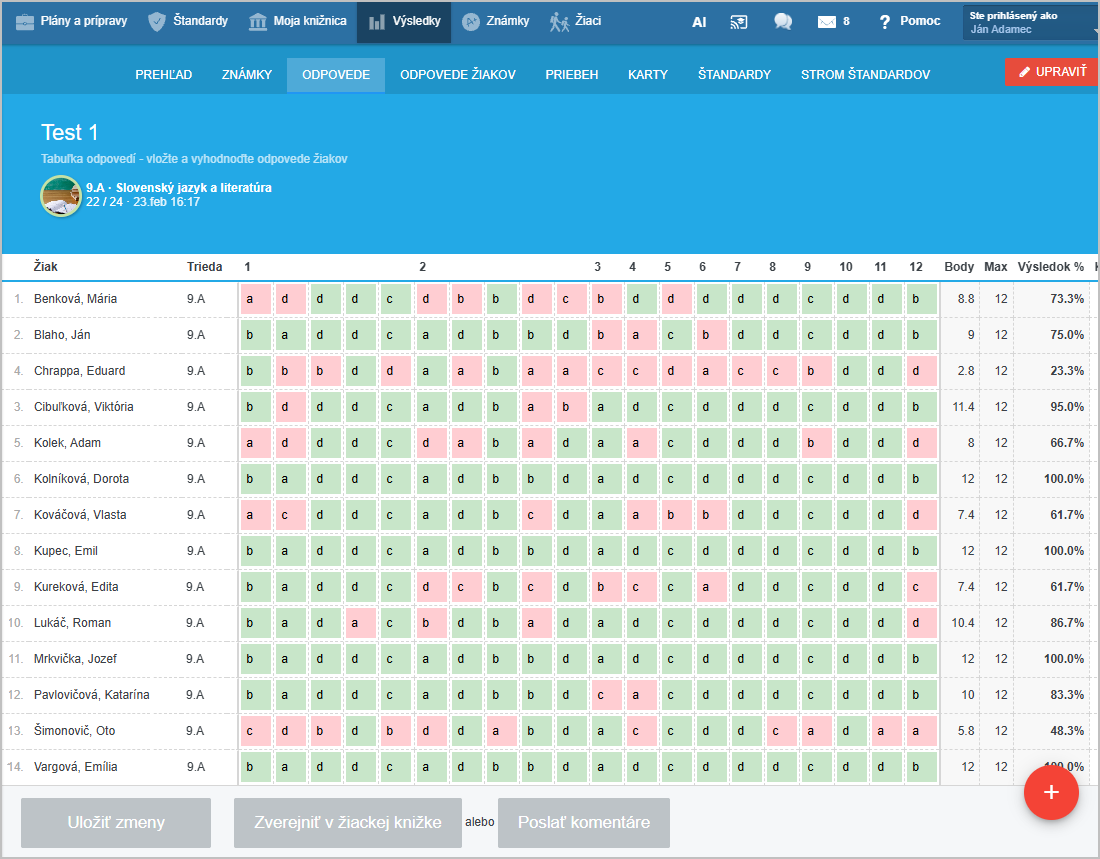Go to Moja knižnica library
This screenshot has width=1100, height=859.
(x=298, y=21)
